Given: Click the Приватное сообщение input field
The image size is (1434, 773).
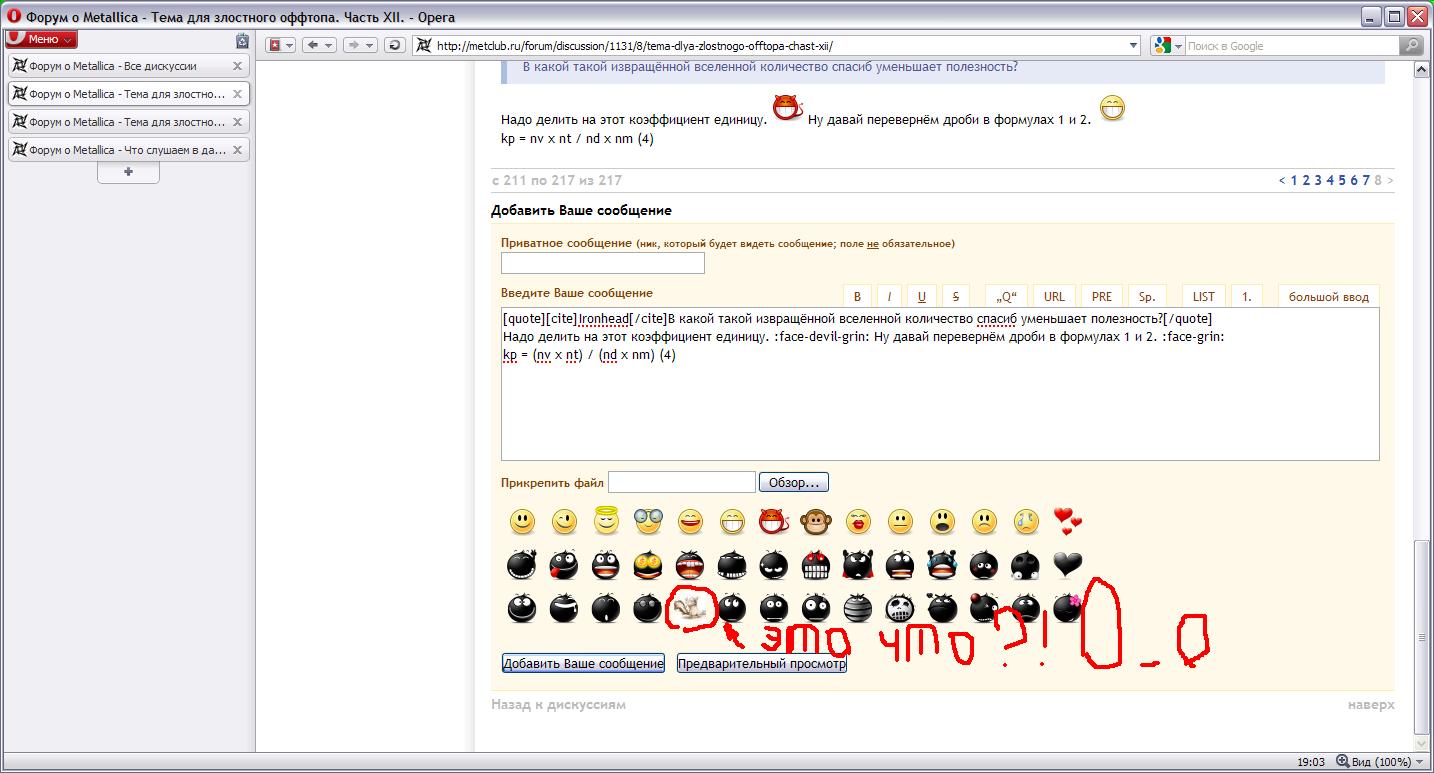Looking at the screenshot, I should coord(602,263).
